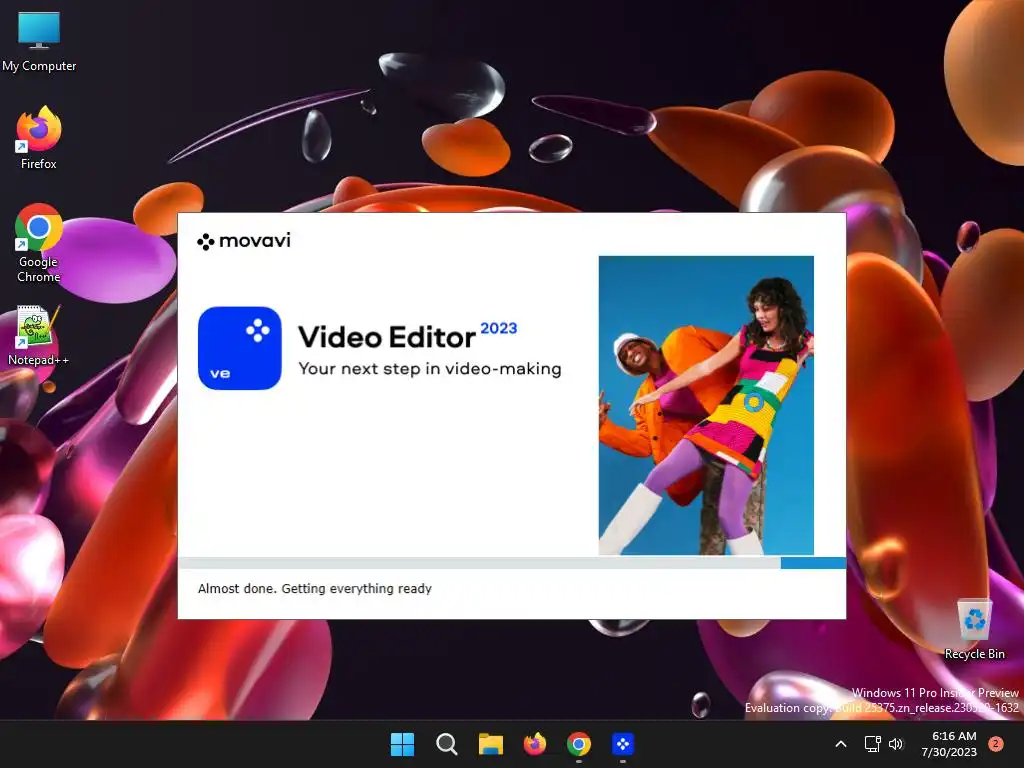Open the notification badge showing 2
Viewport: 1024px width, 768px height.
pos(996,744)
